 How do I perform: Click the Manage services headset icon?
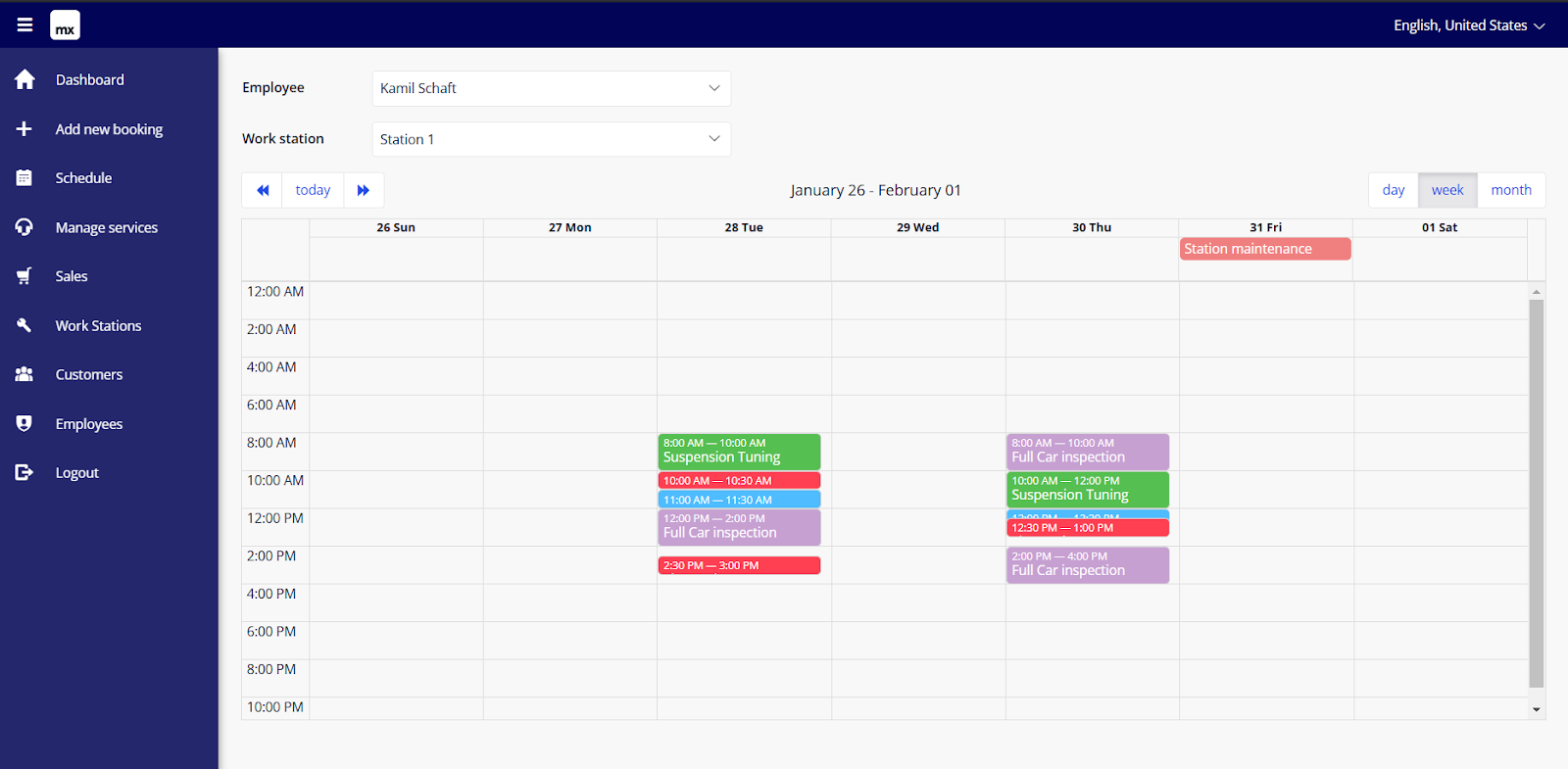pos(24,227)
